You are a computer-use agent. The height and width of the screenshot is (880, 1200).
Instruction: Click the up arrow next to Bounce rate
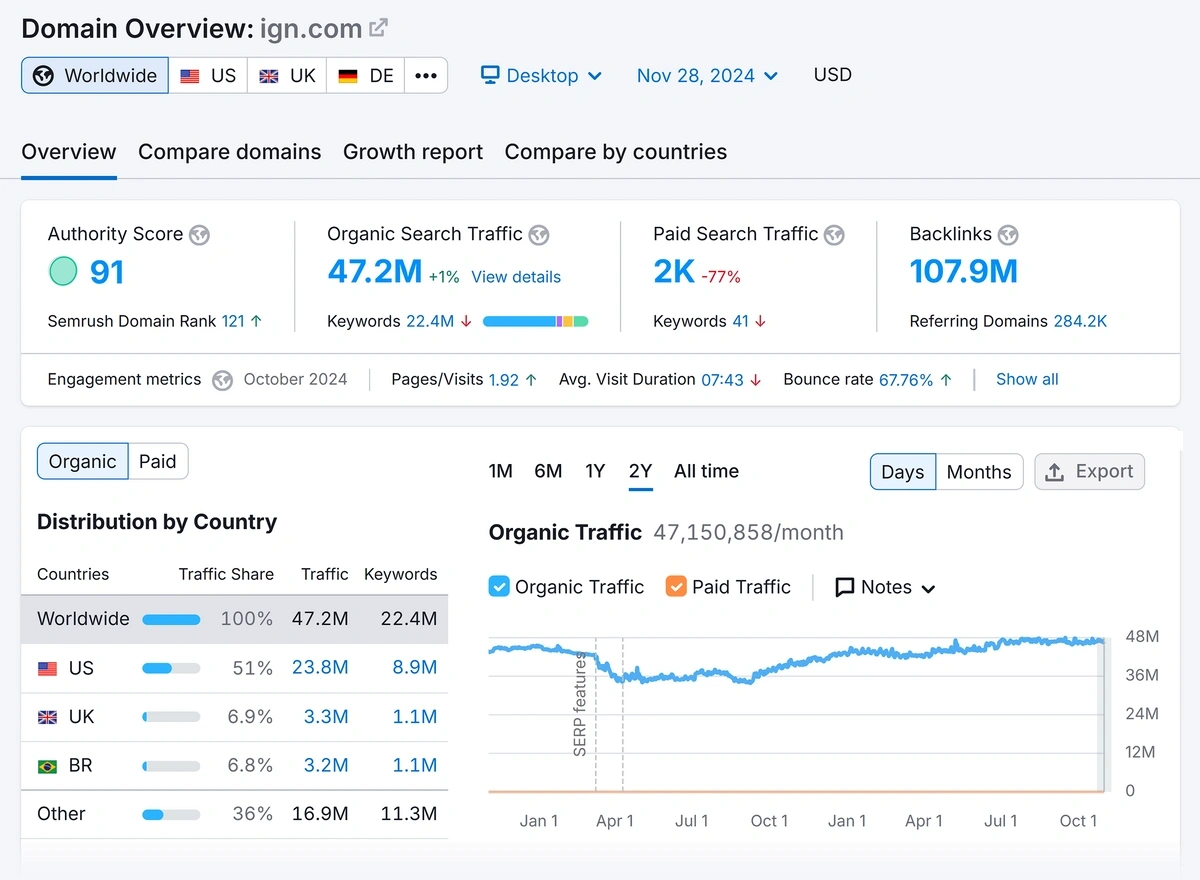point(946,380)
